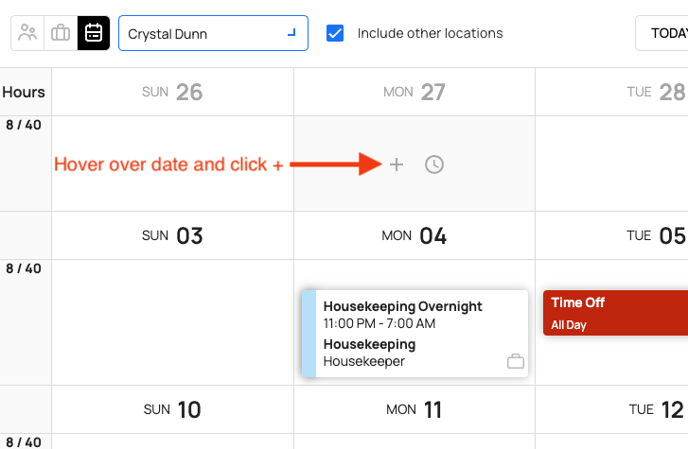This screenshot has width=688, height=449.
Task: Switch to the positions briefcase view icon
Action: coord(61,33)
